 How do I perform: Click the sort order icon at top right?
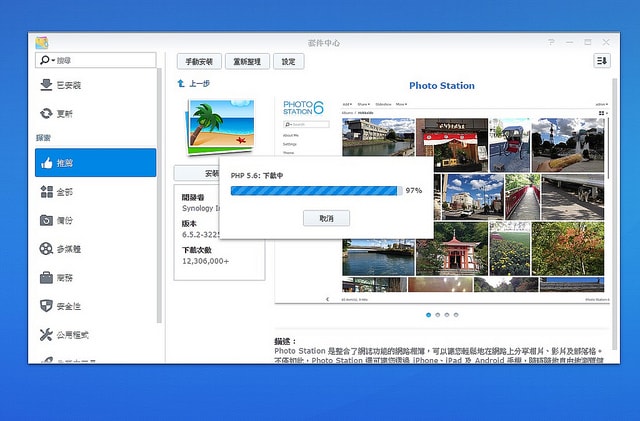click(602, 61)
